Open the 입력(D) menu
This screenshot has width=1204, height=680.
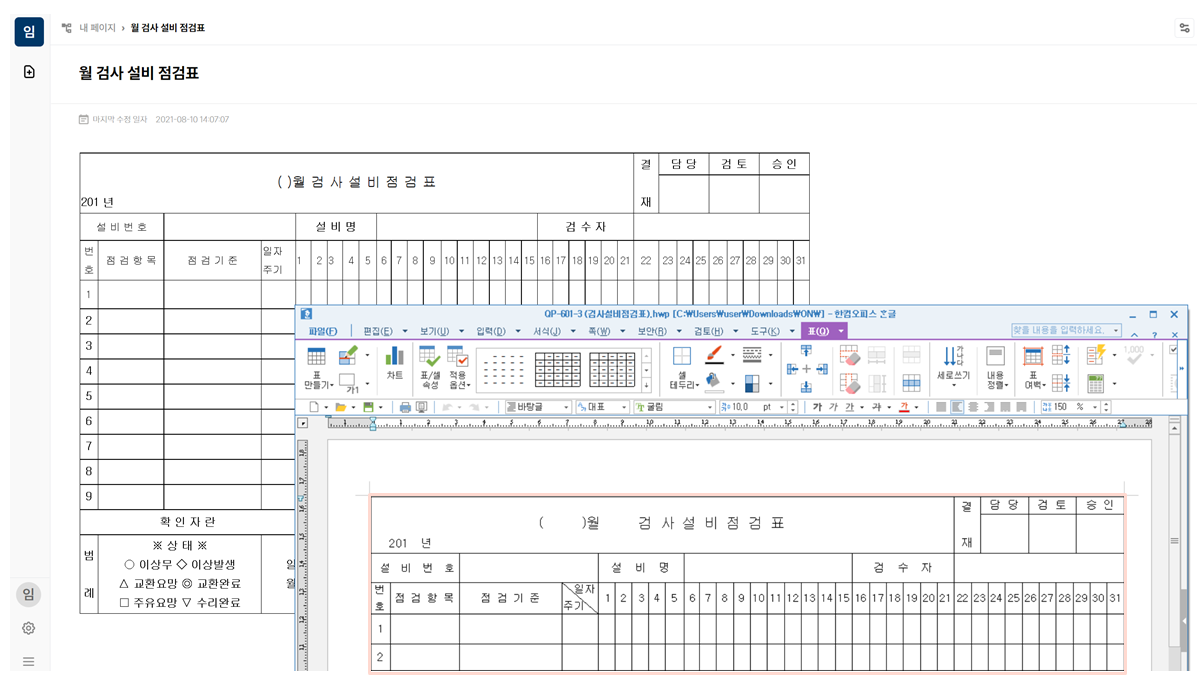(x=490, y=331)
